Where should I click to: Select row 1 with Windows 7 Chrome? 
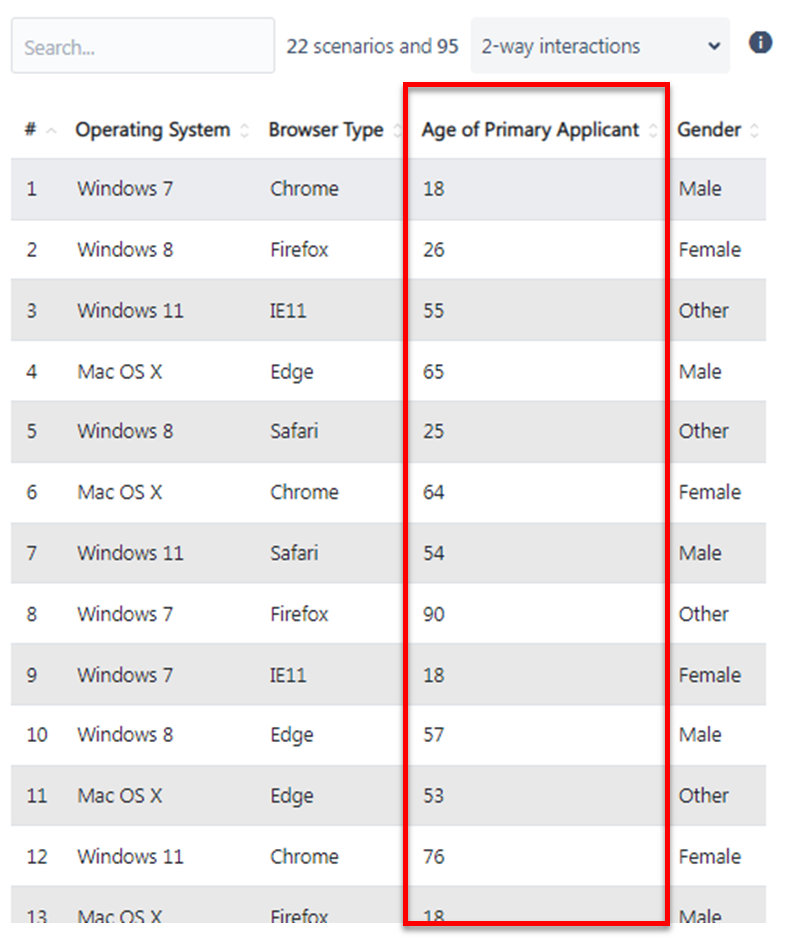point(388,189)
